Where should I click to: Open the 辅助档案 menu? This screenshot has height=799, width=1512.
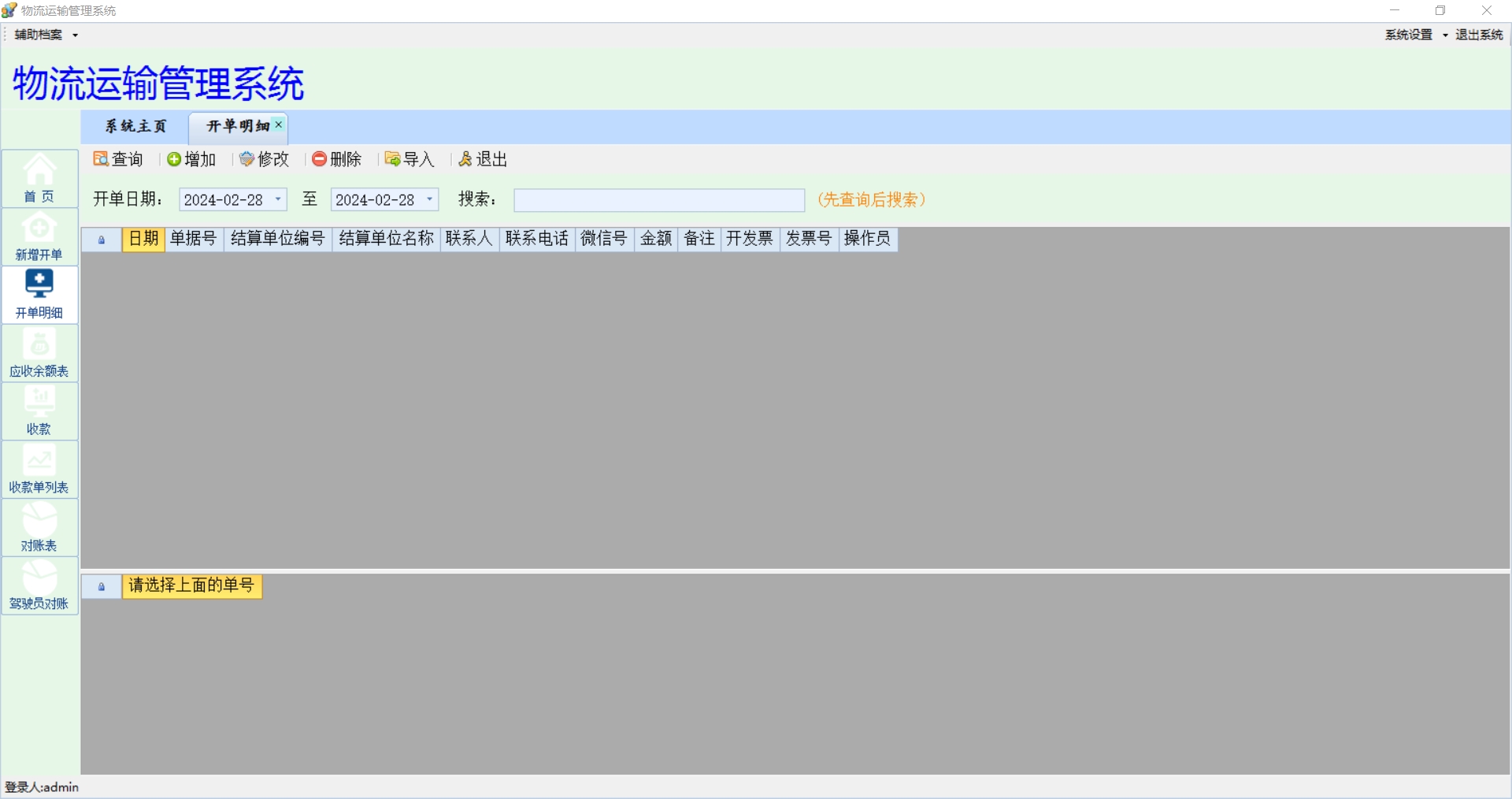(46, 35)
